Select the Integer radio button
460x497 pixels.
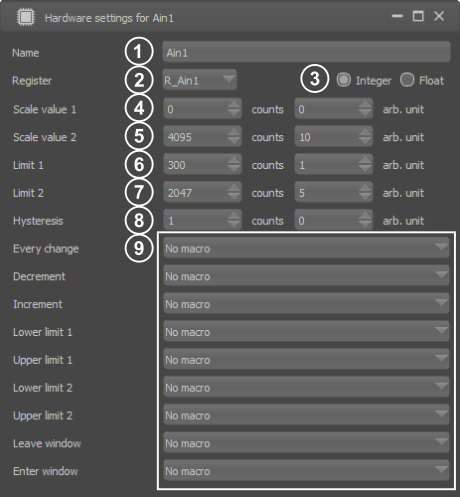pyautogui.click(x=343, y=80)
